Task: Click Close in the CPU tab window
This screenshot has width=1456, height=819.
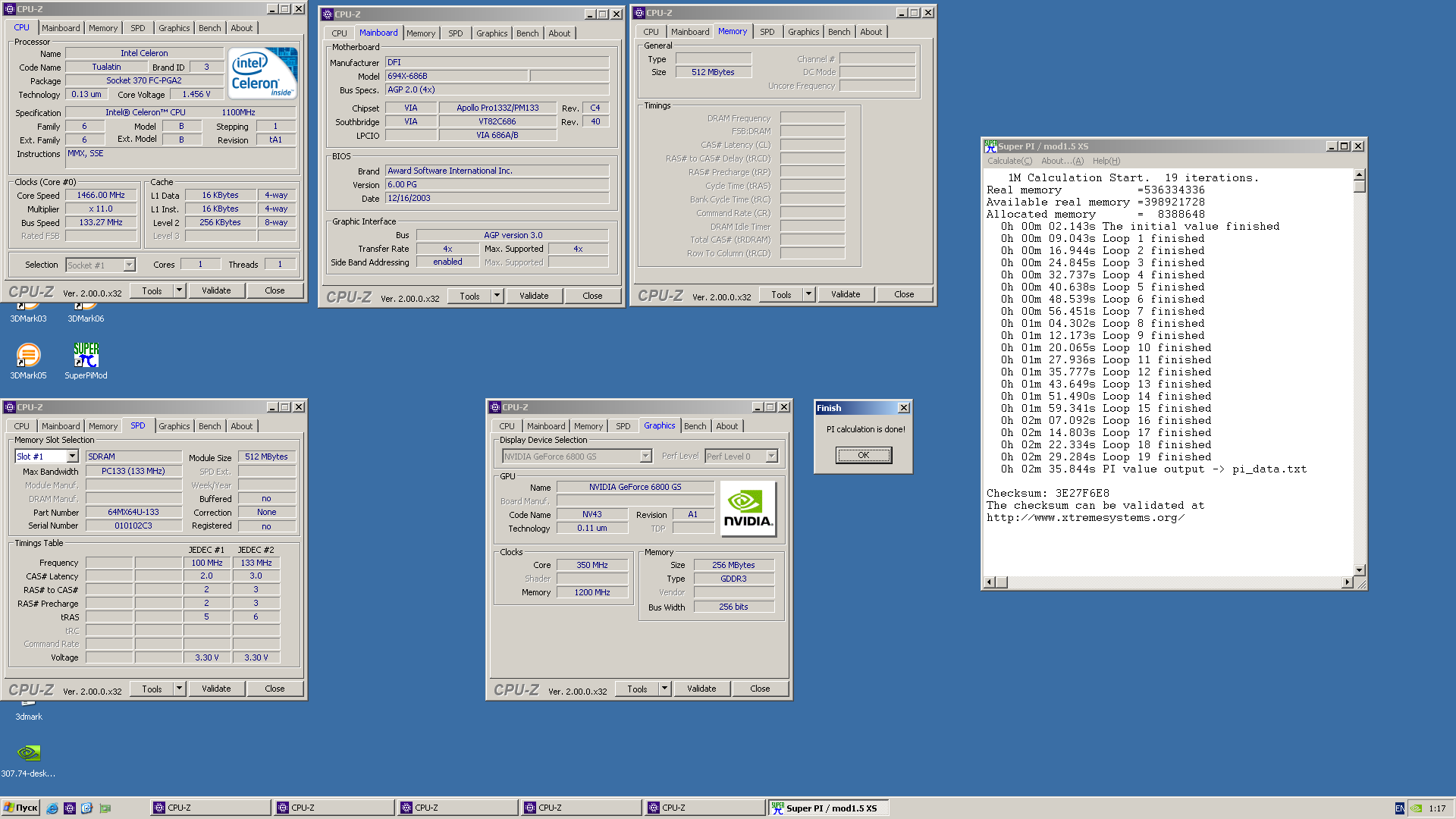Action: point(275,290)
